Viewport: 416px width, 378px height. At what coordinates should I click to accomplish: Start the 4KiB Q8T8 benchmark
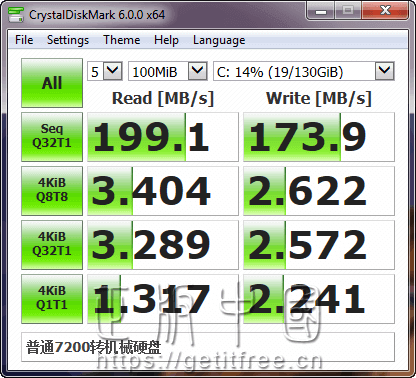[52, 191]
